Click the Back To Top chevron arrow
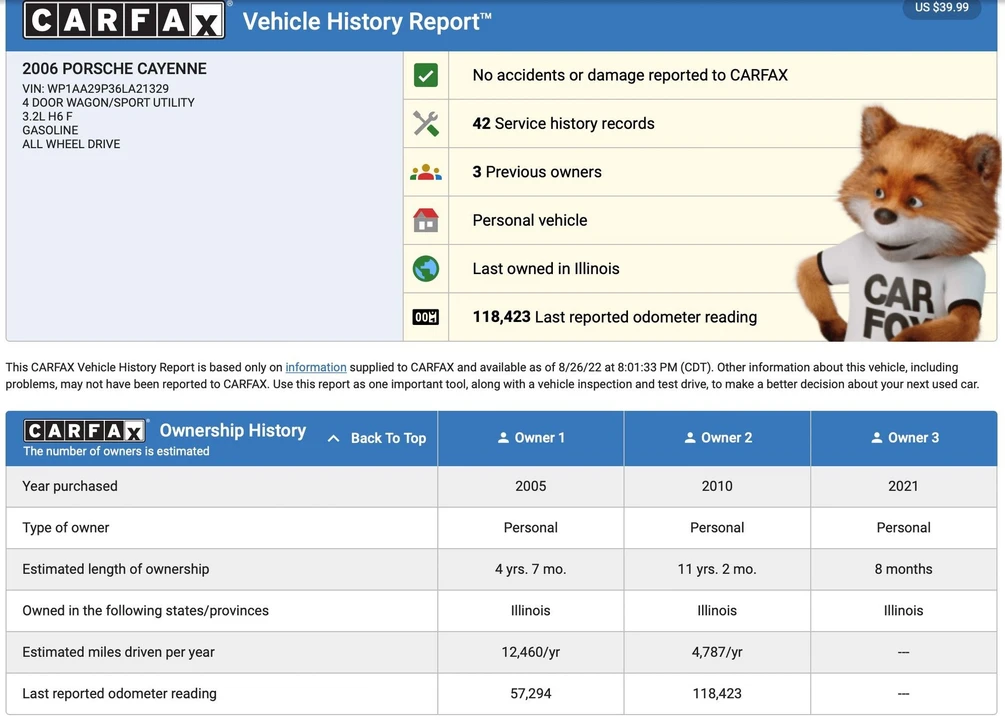1005x720 pixels. pyautogui.click(x=333, y=439)
